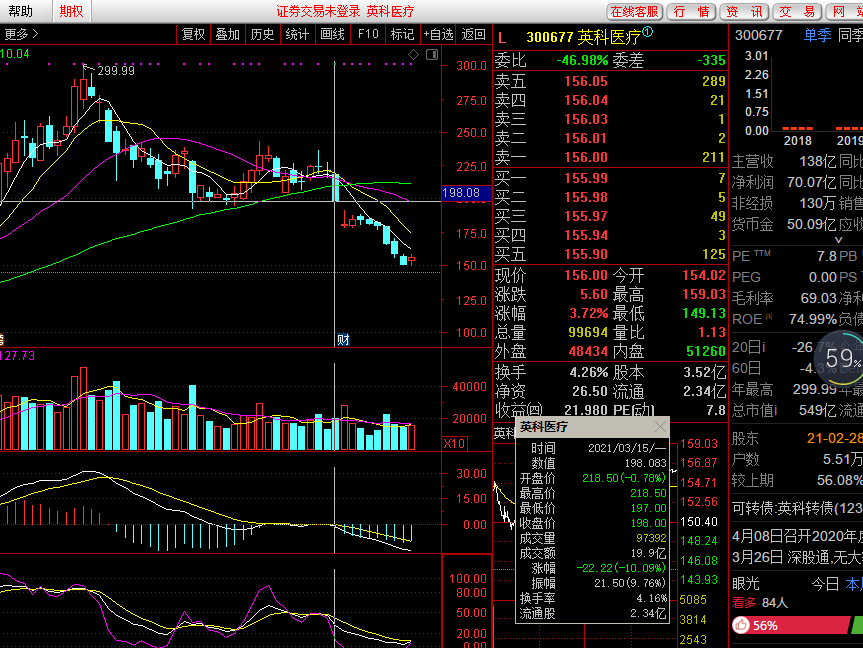This screenshot has height=648, width=863.
Task: Toggle the side panel layout icon
Action: 432,55
